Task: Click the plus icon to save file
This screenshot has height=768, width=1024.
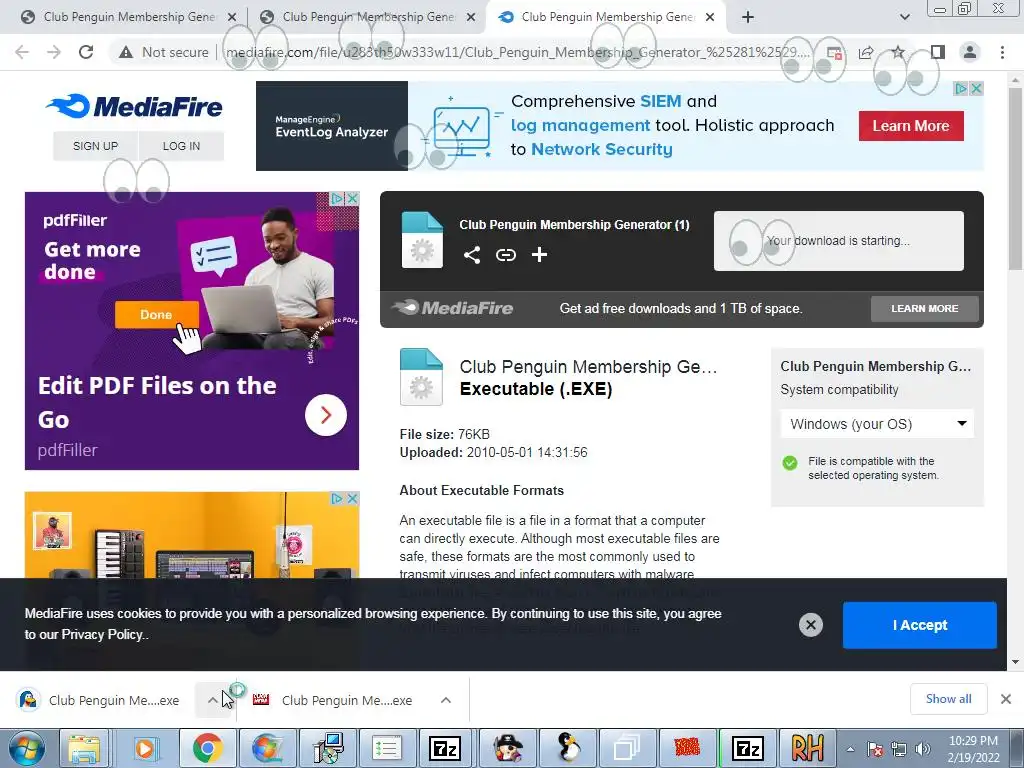Action: [x=539, y=255]
